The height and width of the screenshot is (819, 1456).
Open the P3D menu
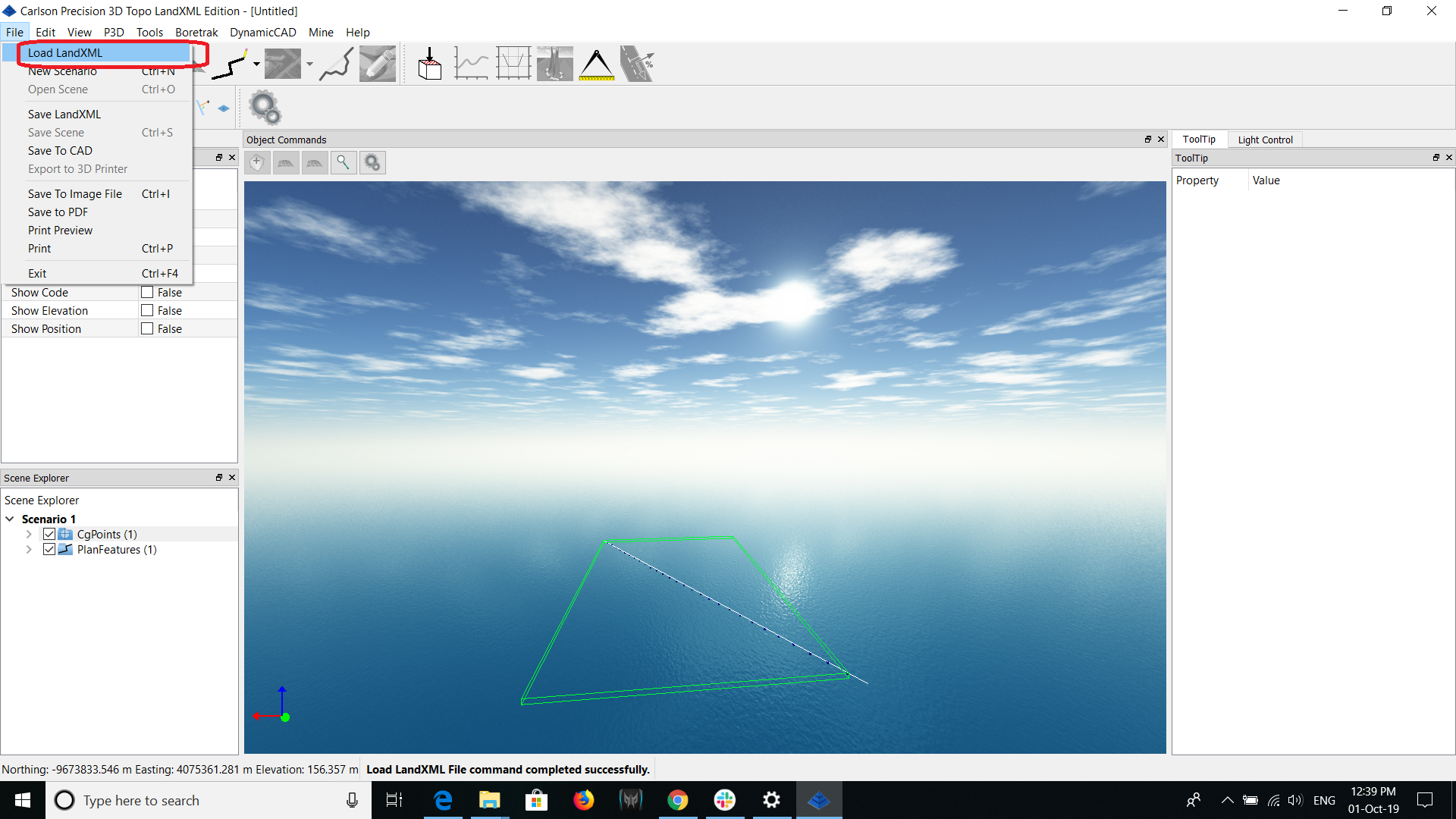click(114, 32)
